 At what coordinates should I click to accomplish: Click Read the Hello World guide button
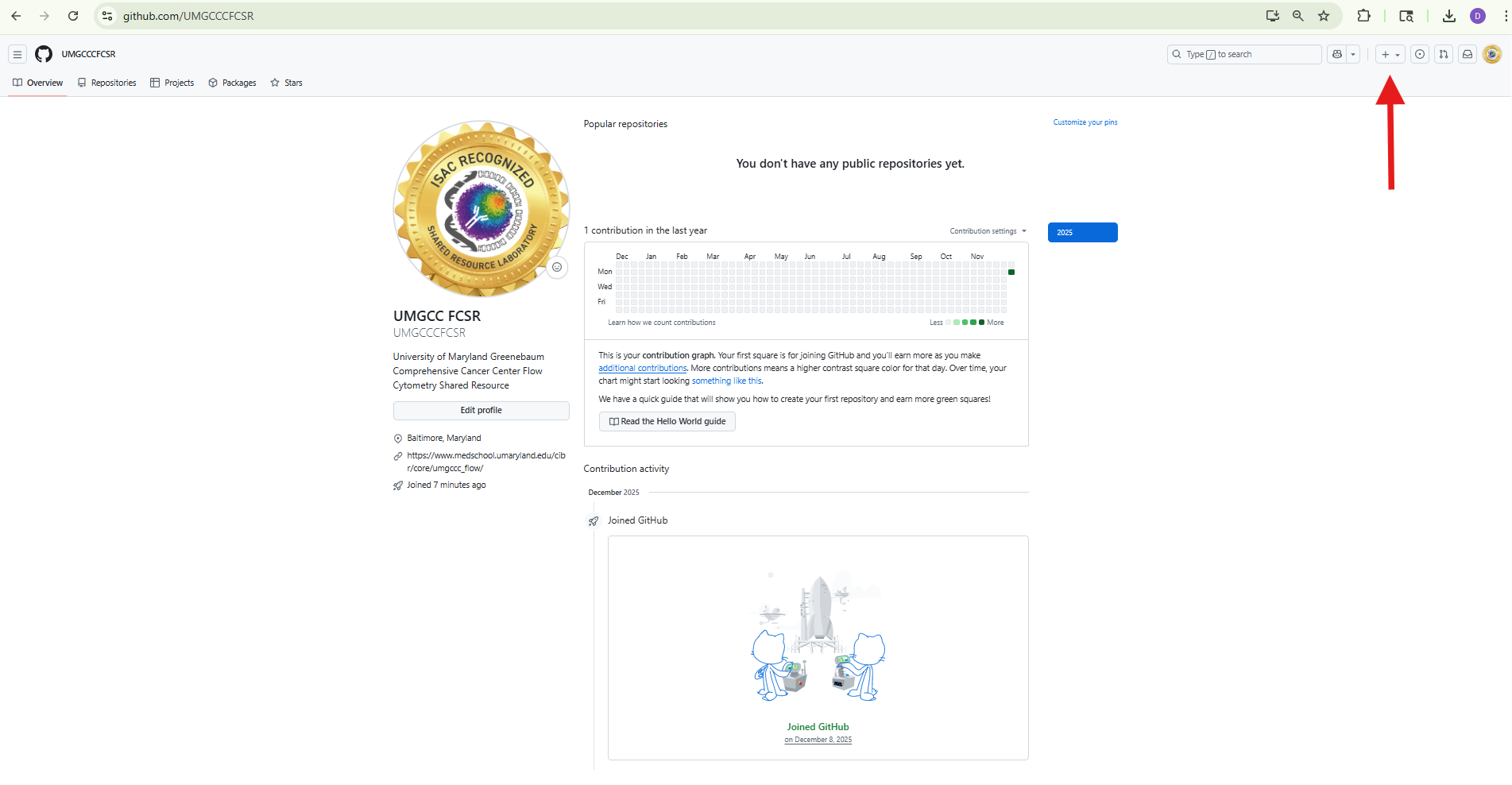[667, 421]
